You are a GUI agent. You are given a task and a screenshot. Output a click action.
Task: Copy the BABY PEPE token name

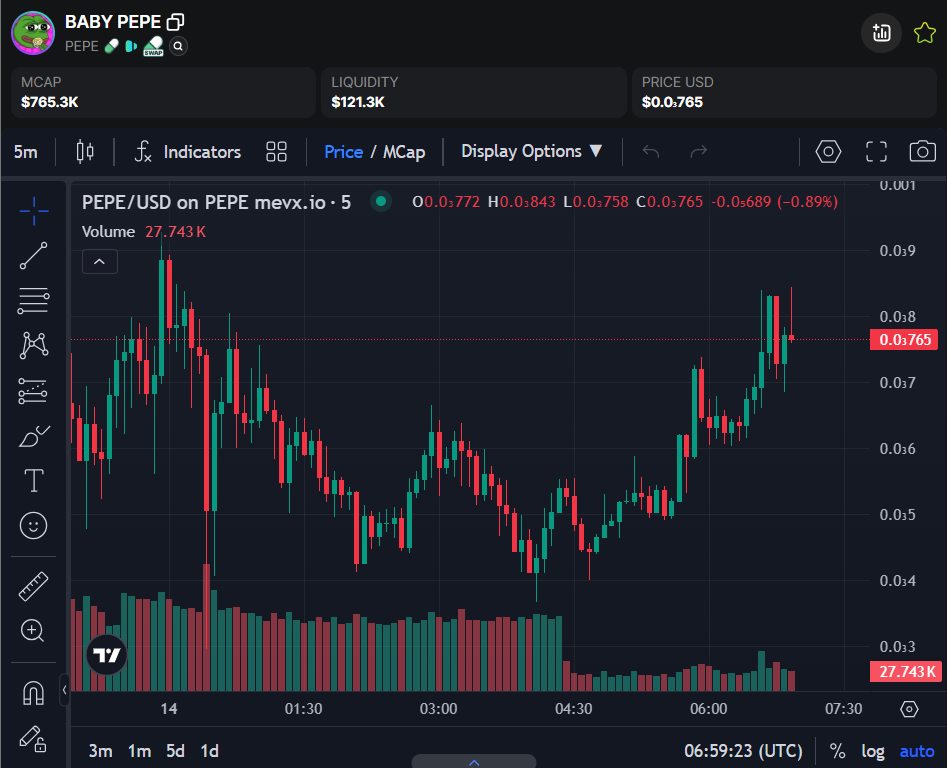point(176,22)
